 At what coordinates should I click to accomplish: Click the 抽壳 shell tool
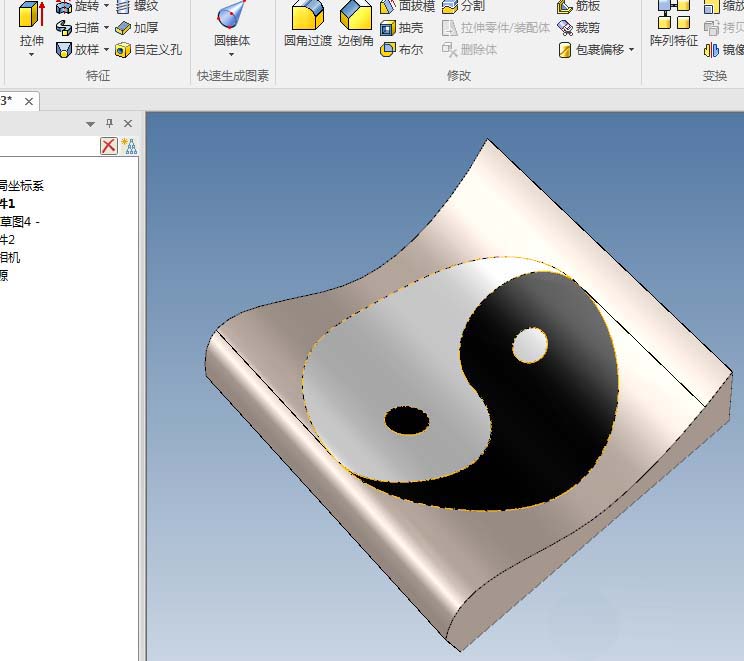(401, 28)
